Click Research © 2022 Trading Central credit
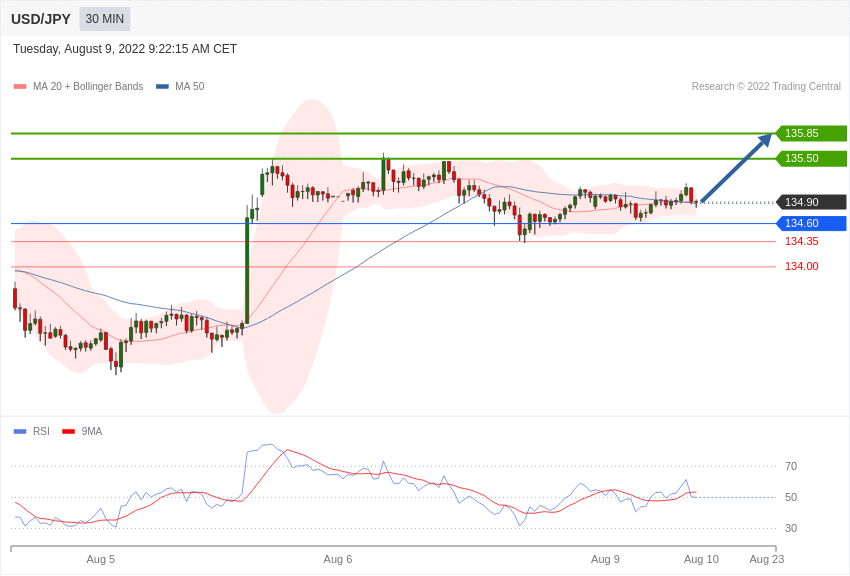Screen dimensions: 850x576 [766, 87]
